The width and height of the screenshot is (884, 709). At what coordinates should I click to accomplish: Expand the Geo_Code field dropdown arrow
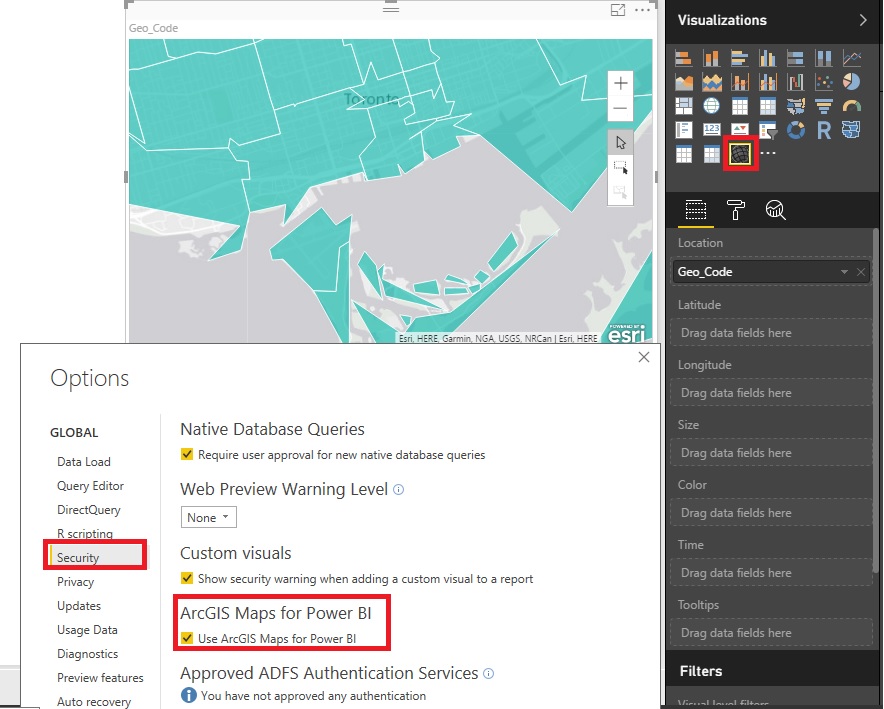click(844, 272)
